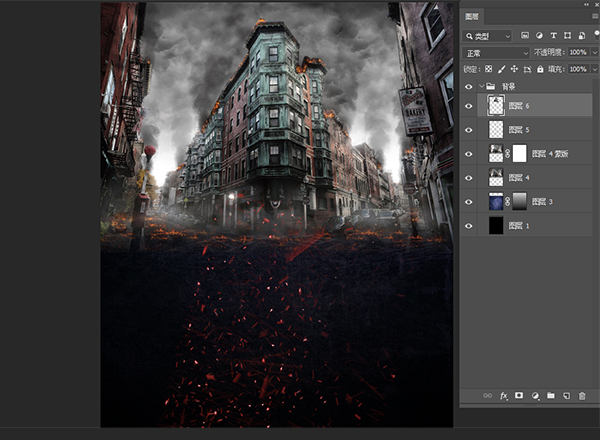Hide 图层 6 using its eye icon
This screenshot has height=440, width=600.
tap(468, 105)
